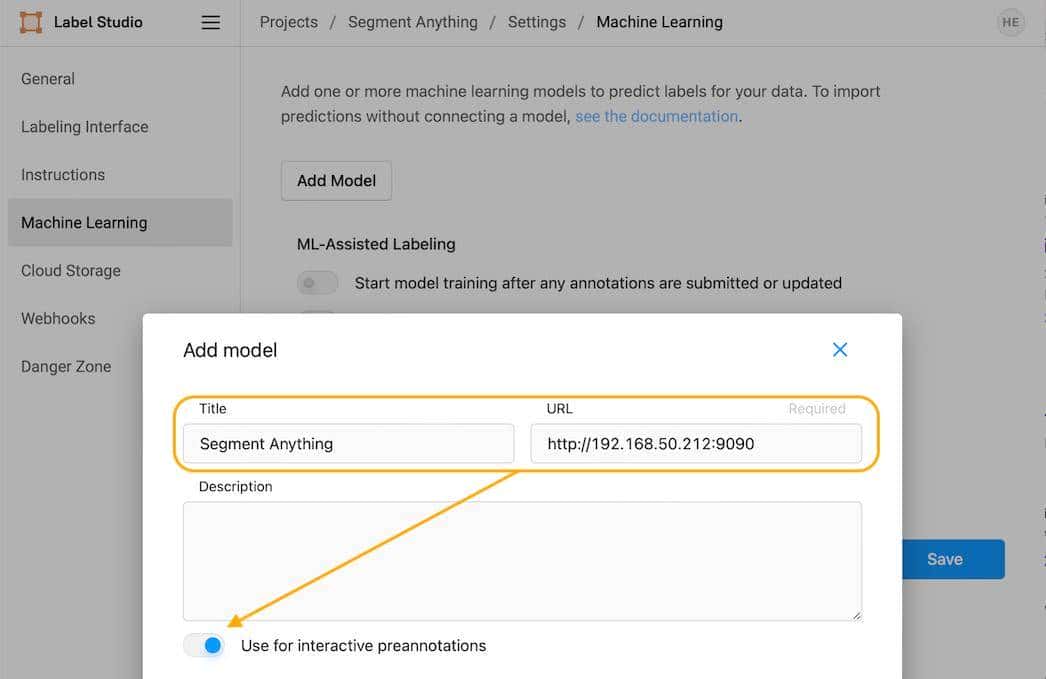Open Instructions settings section
The image size is (1046, 679).
point(63,175)
